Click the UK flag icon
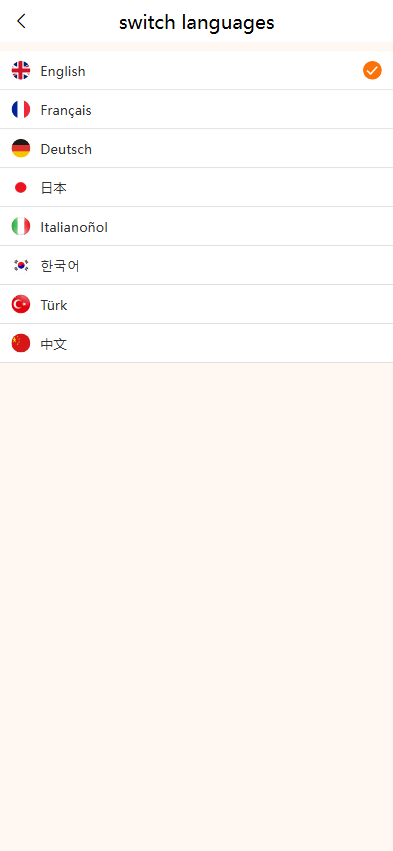393x851 pixels. (x=21, y=71)
